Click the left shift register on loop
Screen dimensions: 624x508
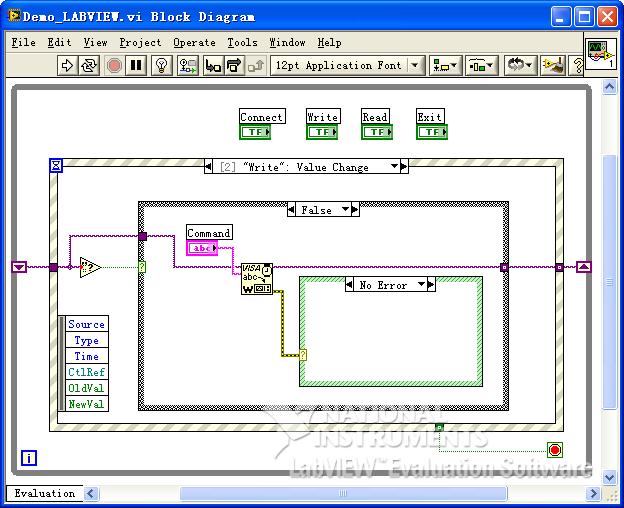click(x=19, y=267)
